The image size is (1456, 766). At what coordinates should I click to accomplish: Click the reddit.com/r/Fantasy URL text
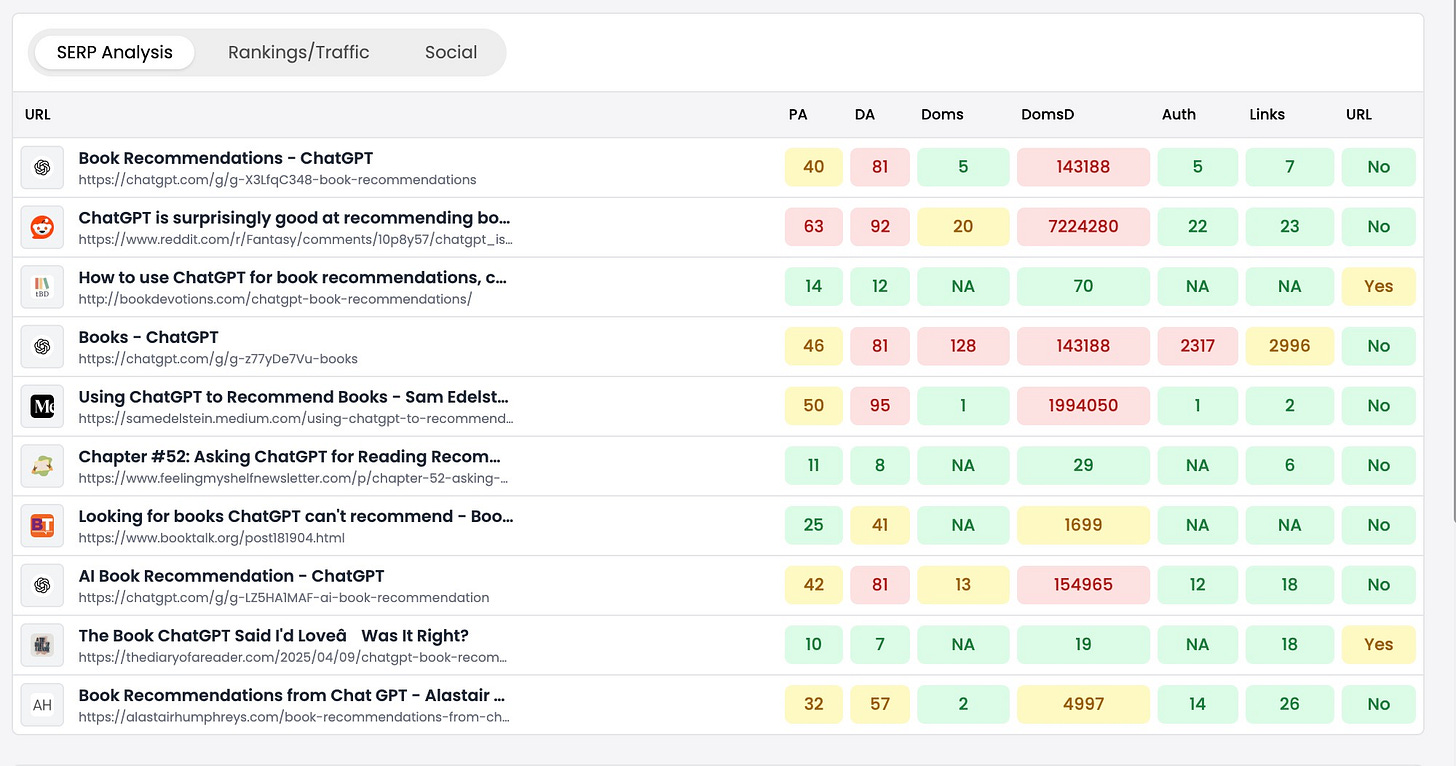point(296,240)
